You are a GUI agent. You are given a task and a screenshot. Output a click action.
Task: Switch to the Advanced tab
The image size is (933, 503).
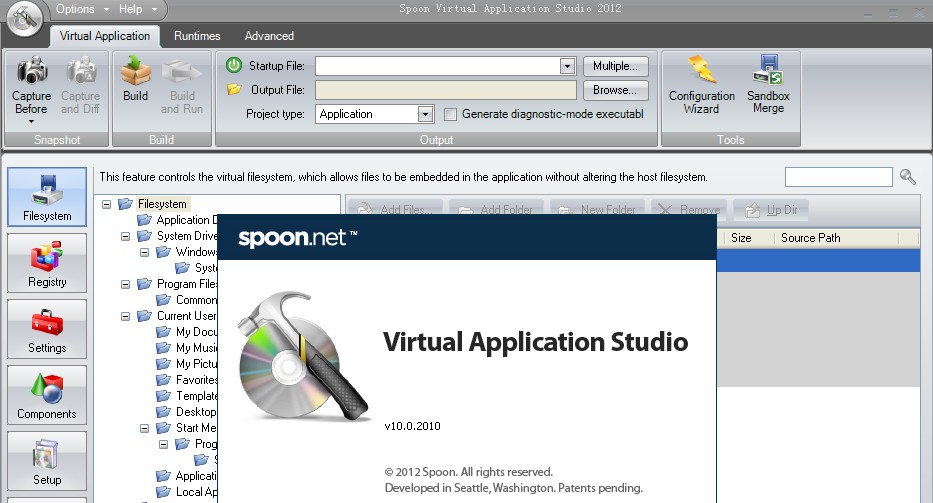pyautogui.click(x=269, y=36)
